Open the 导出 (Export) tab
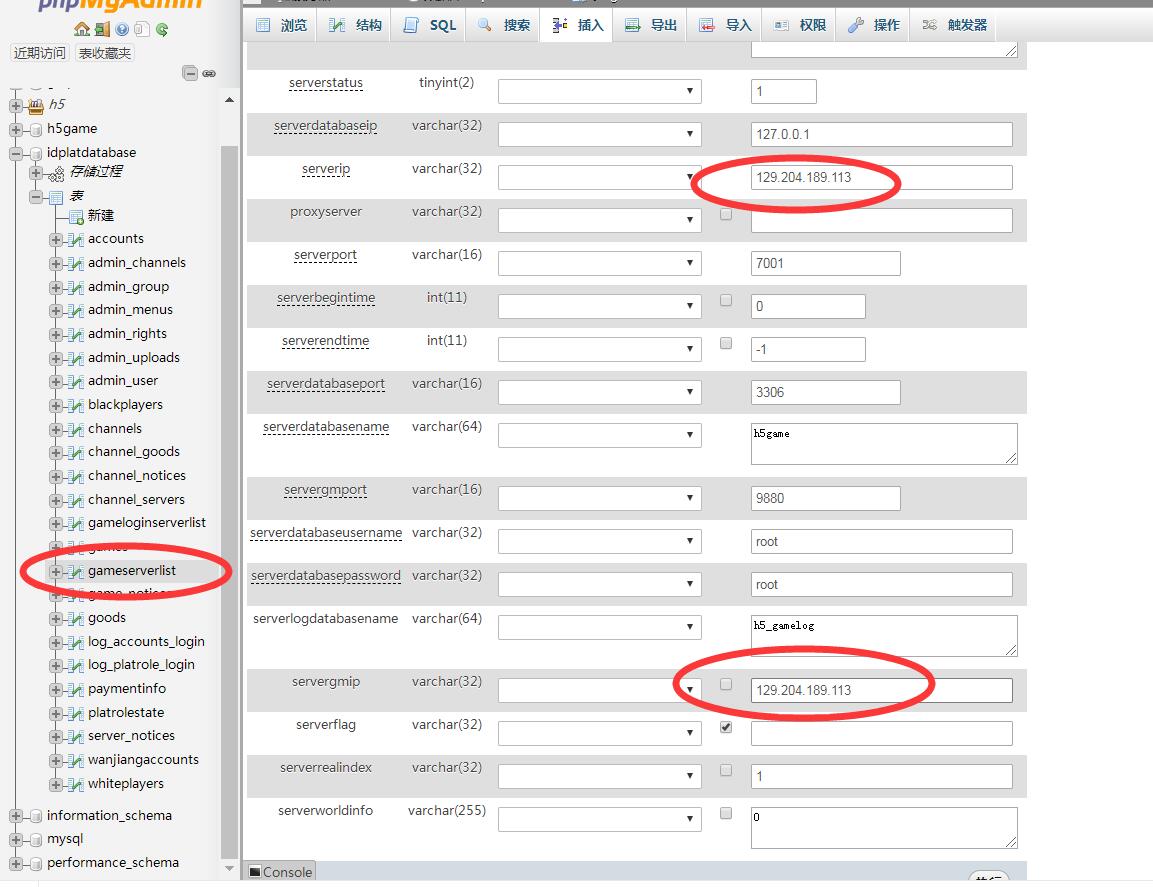This screenshot has width=1153, height=887. click(651, 25)
